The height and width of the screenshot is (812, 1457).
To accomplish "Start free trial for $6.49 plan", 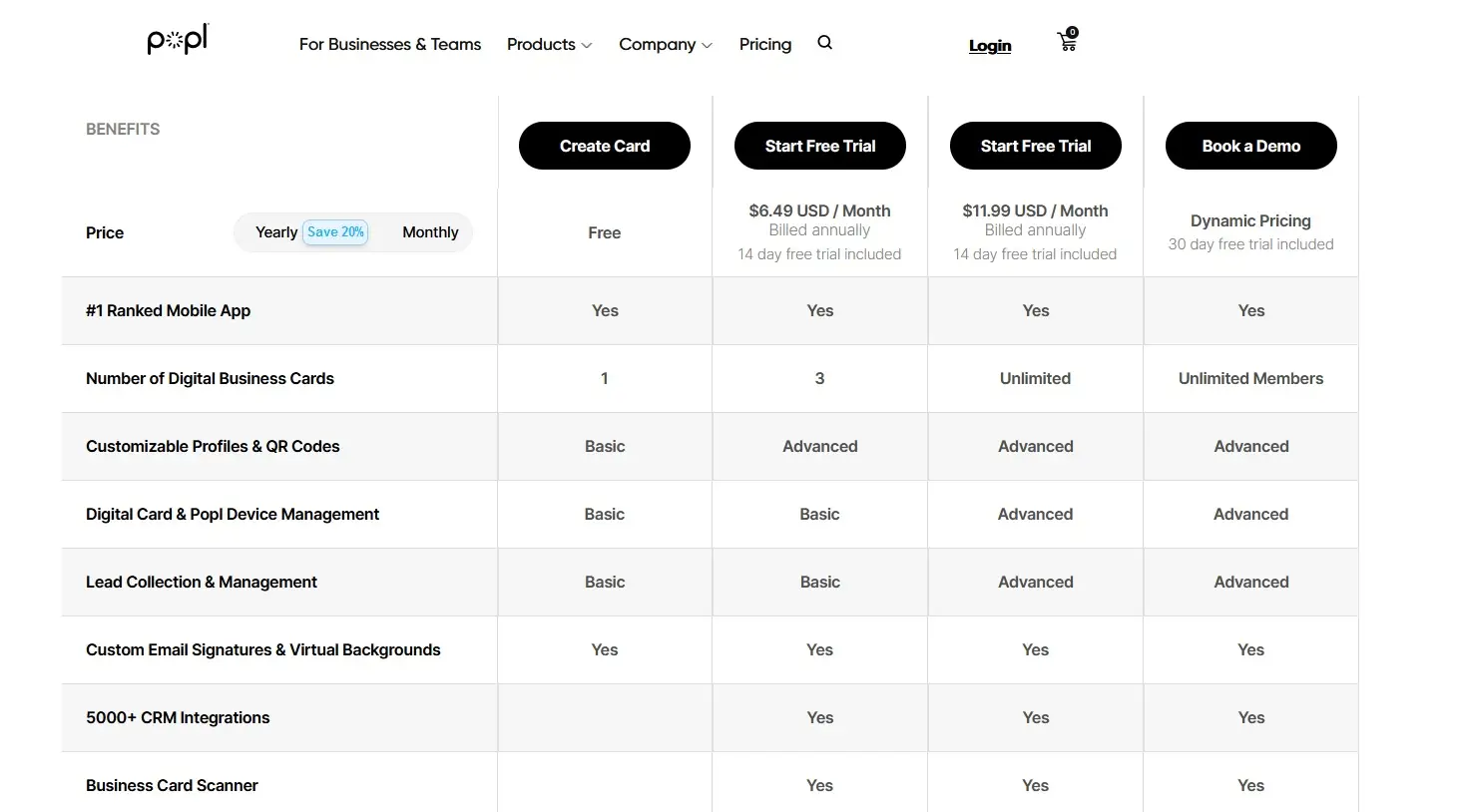I will [820, 146].
